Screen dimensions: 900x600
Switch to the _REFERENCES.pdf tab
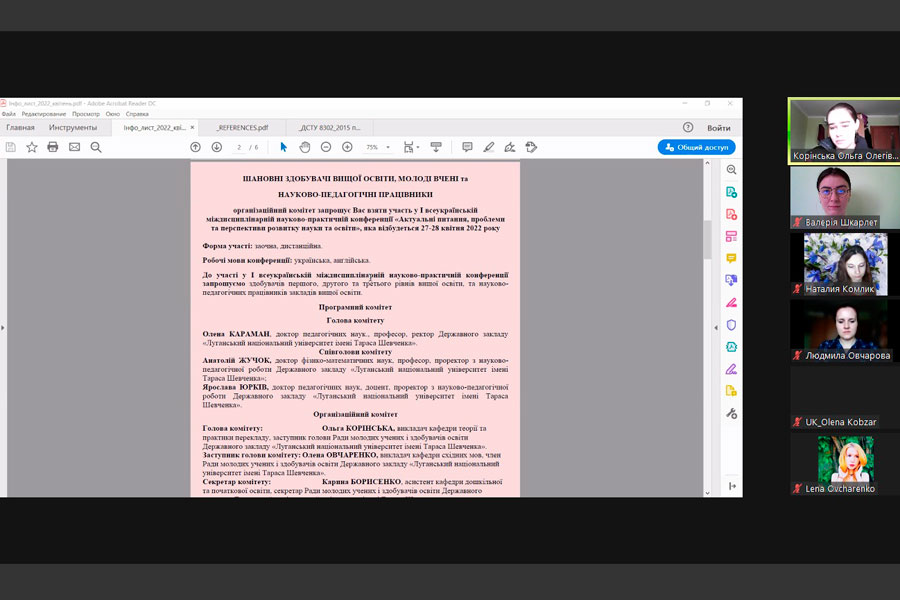(242, 128)
